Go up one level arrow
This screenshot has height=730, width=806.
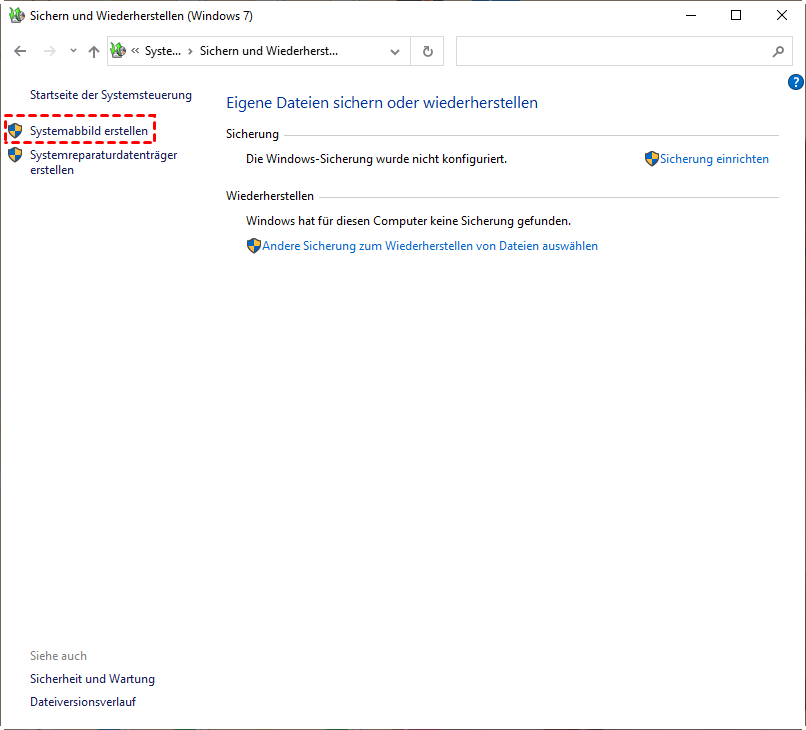click(94, 51)
